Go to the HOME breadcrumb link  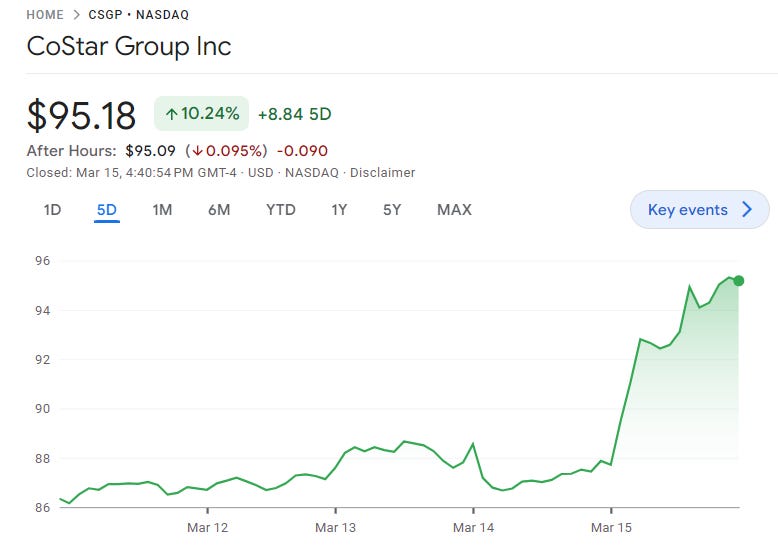click(x=45, y=15)
